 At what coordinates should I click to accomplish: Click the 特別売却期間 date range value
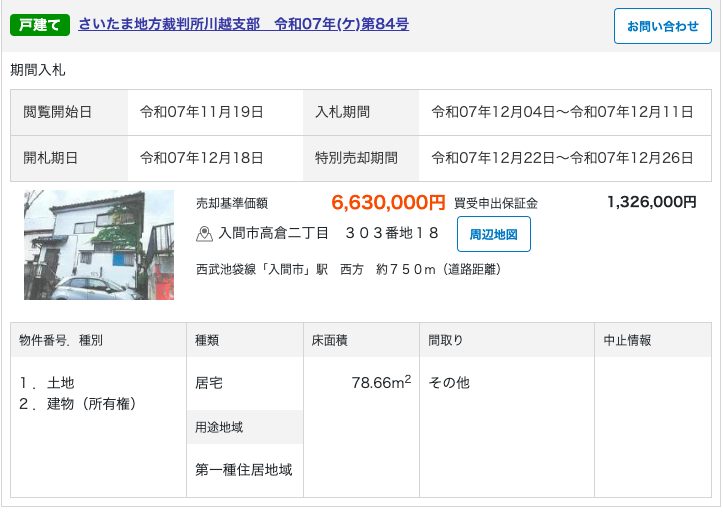[x=562, y=158]
